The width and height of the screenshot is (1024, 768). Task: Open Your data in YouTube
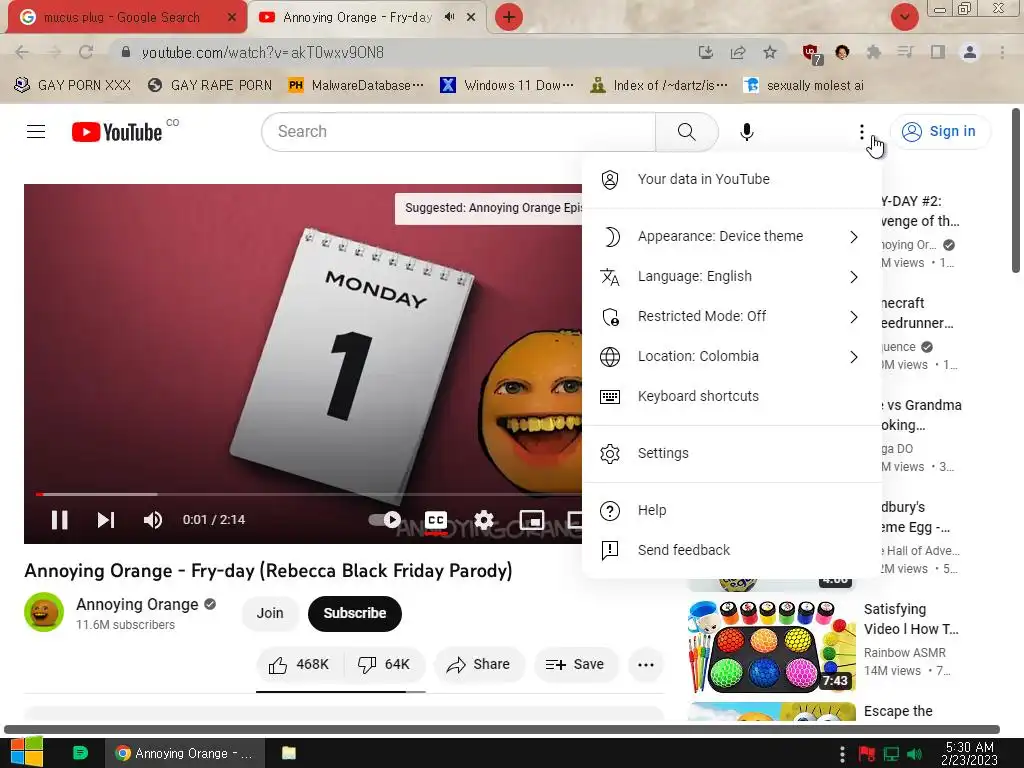point(731,180)
